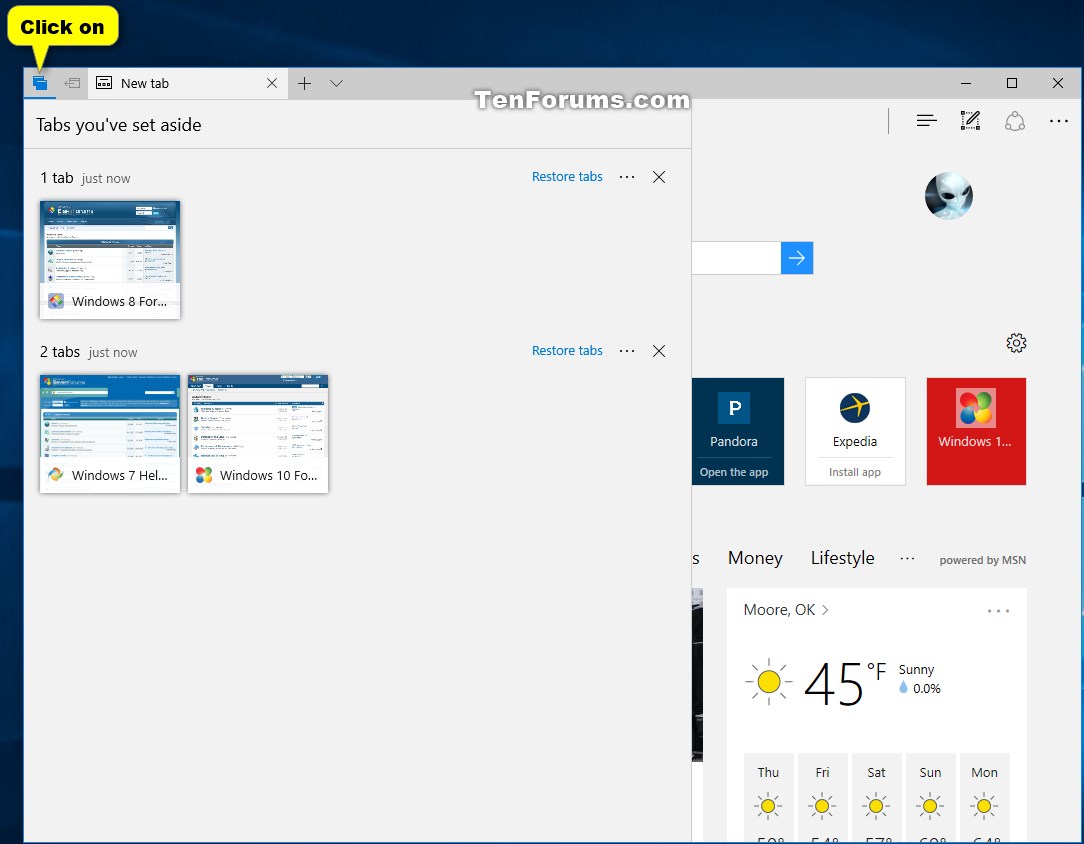Close the 1 tab set-aside group
This screenshot has width=1084, height=844.
point(659,177)
